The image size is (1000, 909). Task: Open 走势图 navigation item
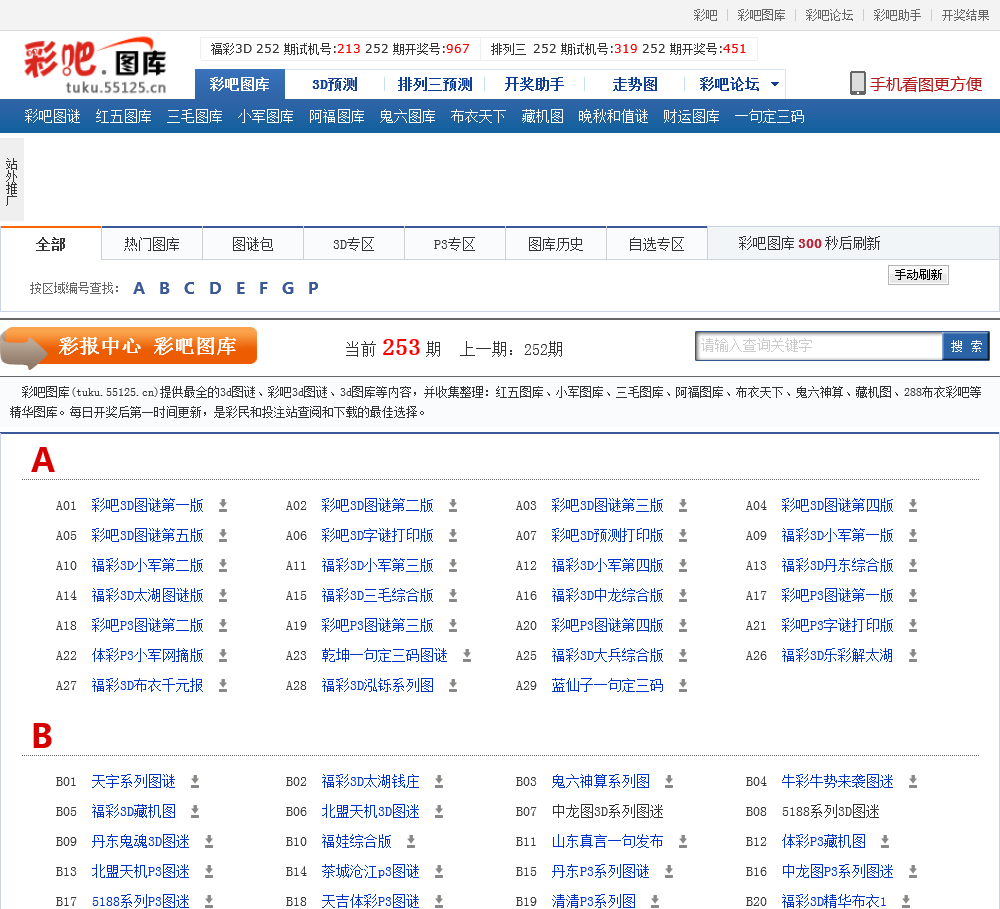[x=635, y=84]
